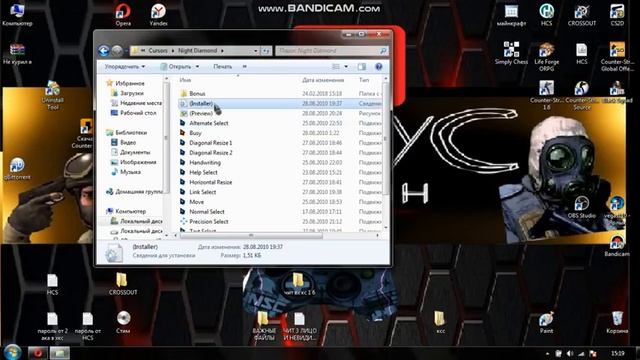
Task: Select Домашняя группа in the sidebar
Action: click(135, 191)
